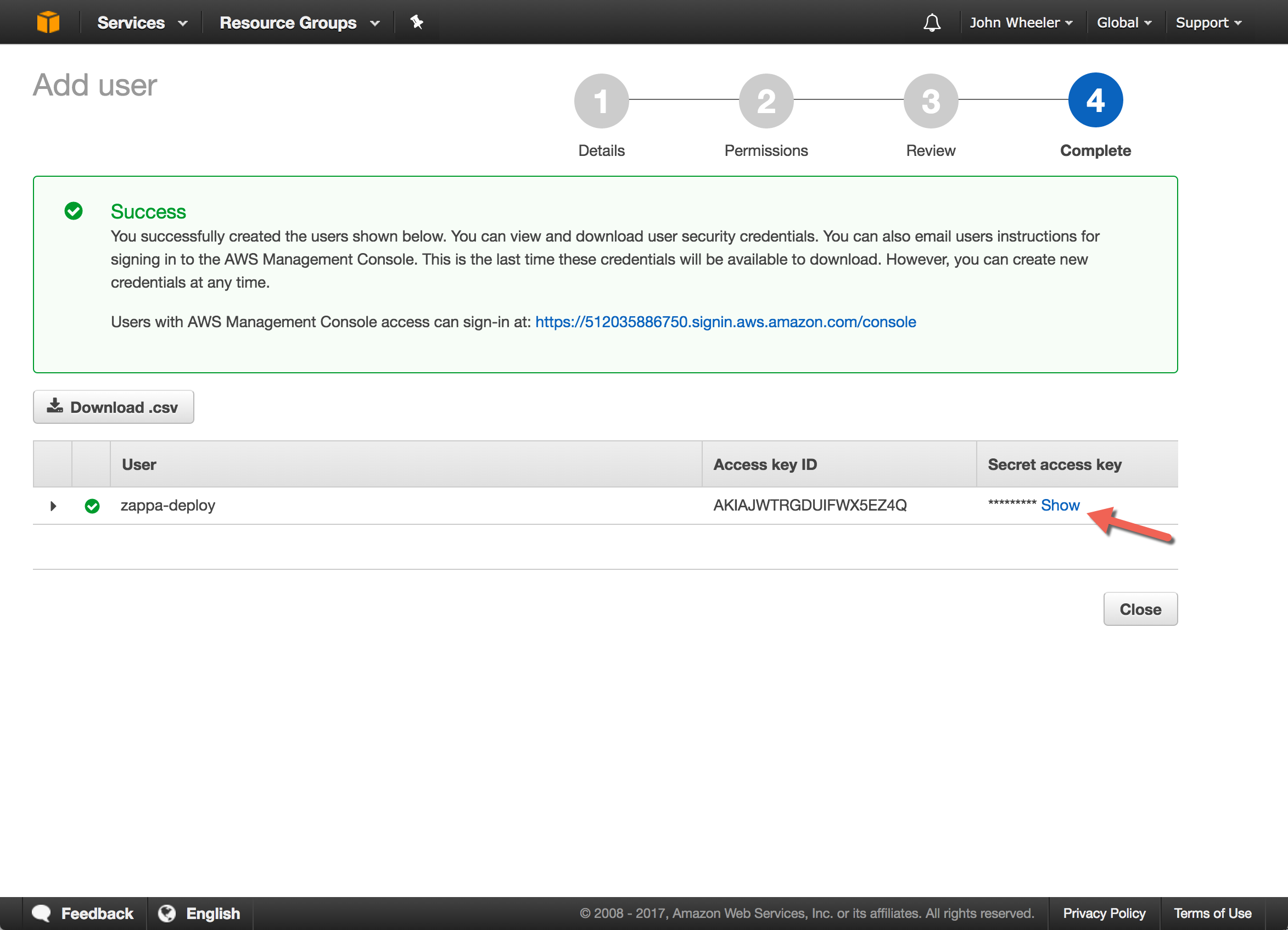The height and width of the screenshot is (930, 1288).
Task: Download the credentials .csv file
Action: click(x=113, y=406)
